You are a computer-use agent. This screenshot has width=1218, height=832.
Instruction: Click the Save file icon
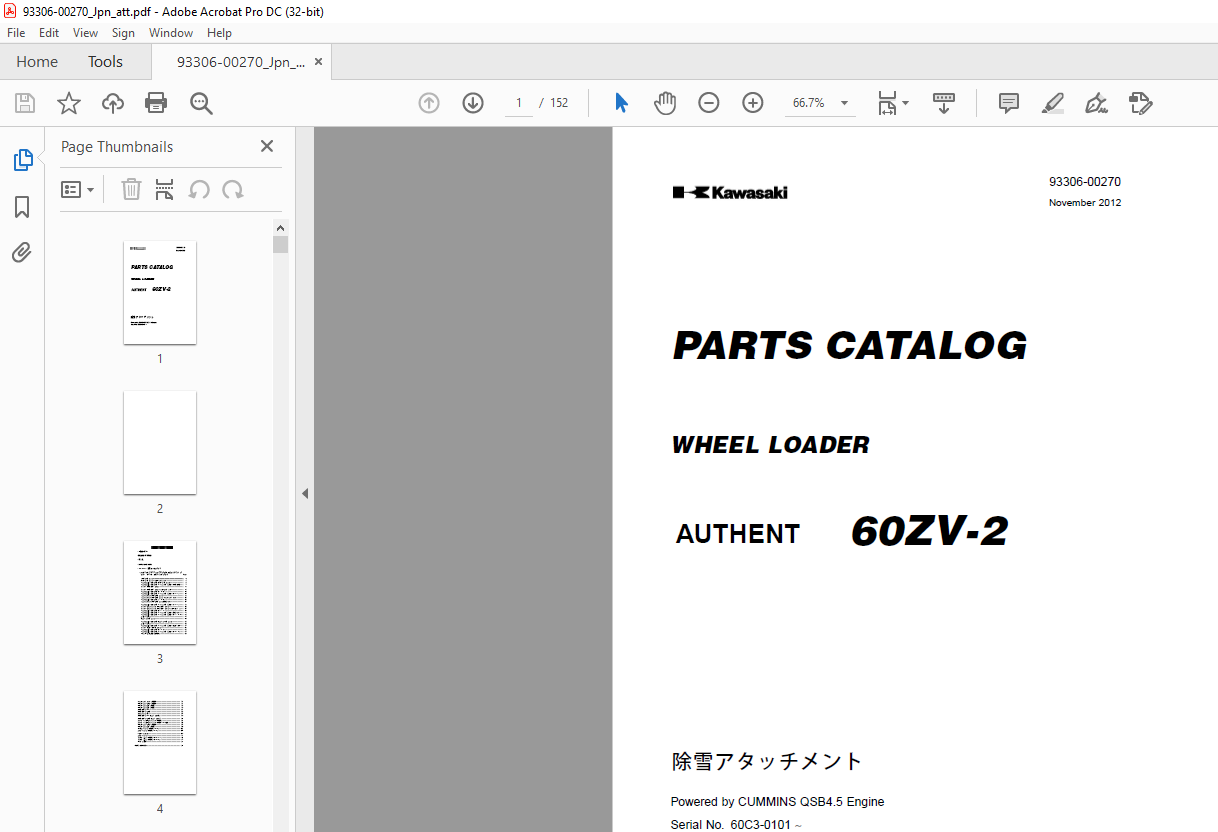25,103
